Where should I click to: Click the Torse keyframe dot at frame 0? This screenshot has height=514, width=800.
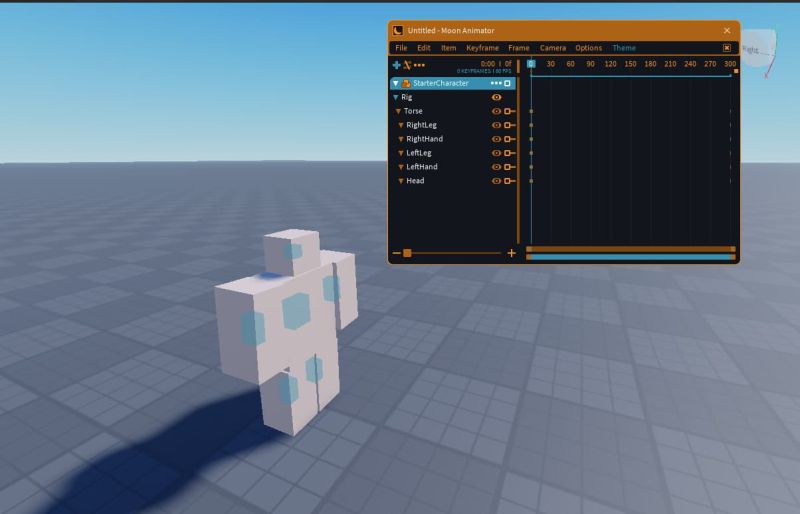coord(531,111)
